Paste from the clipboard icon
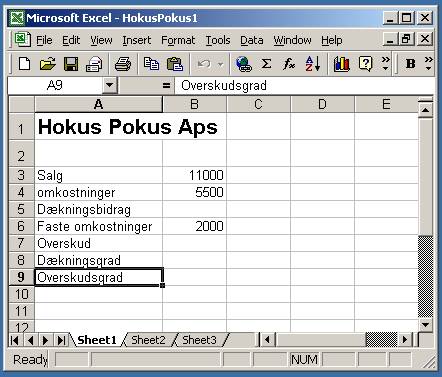442x377 pixels. pyautogui.click(x=175, y=63)
